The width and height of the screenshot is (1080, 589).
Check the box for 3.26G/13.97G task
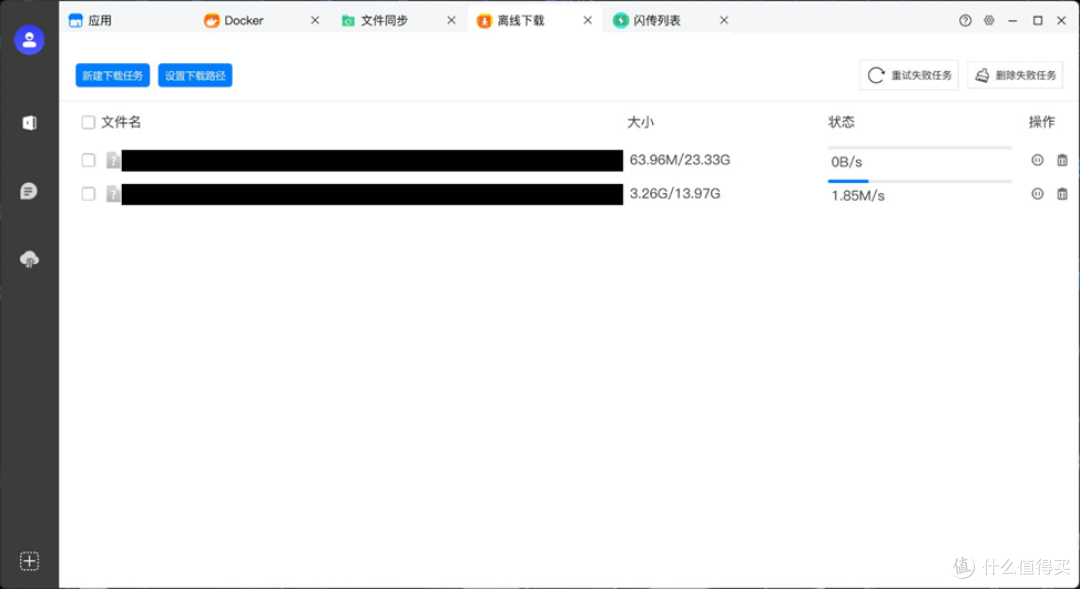(x=88, y=194)
